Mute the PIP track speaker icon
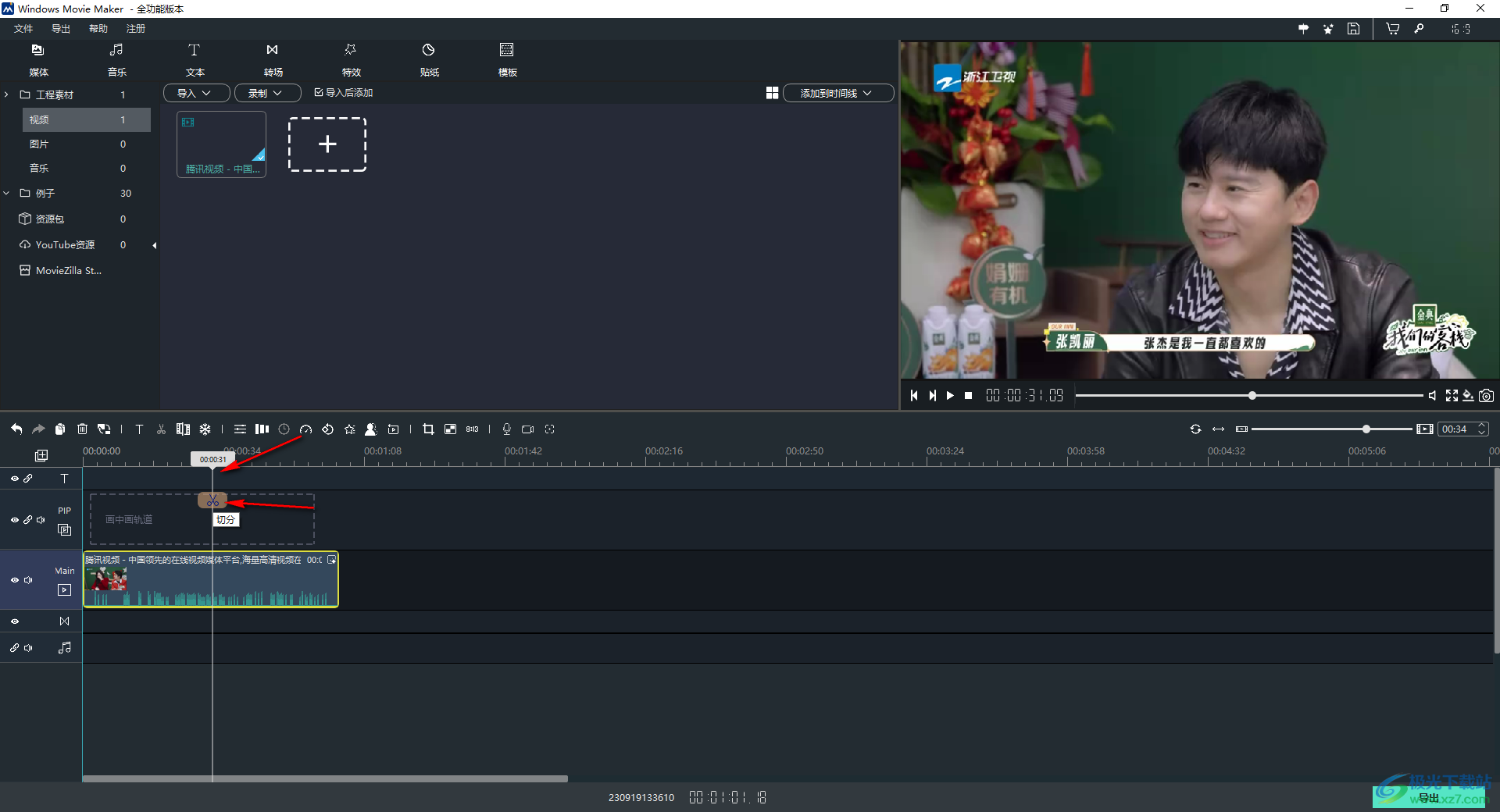1500x812 pixels. click(41, 520)
